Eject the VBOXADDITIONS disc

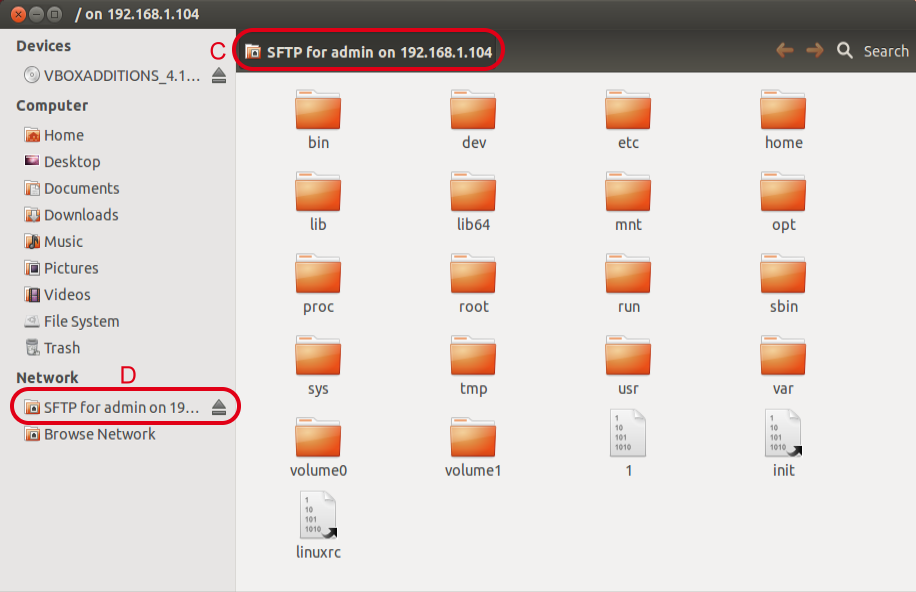(219, 76)
